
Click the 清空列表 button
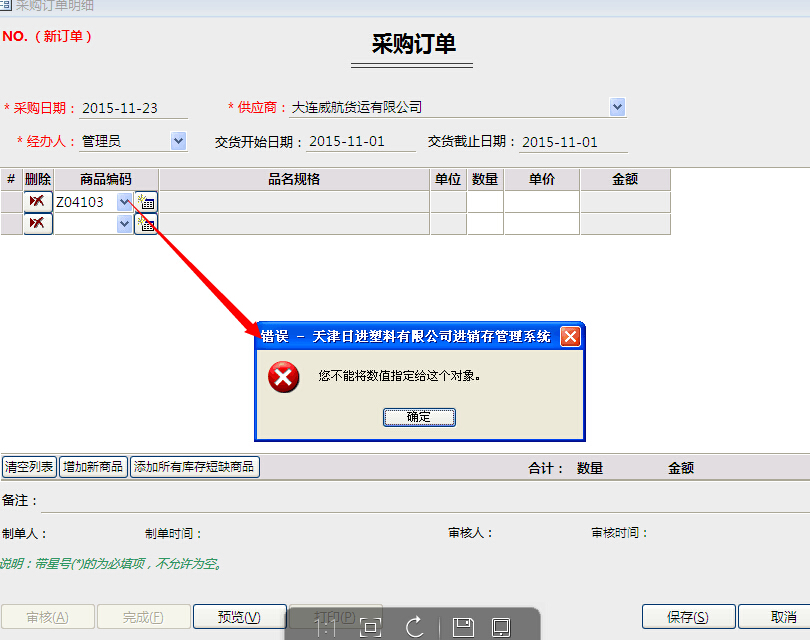pos(30,467)
